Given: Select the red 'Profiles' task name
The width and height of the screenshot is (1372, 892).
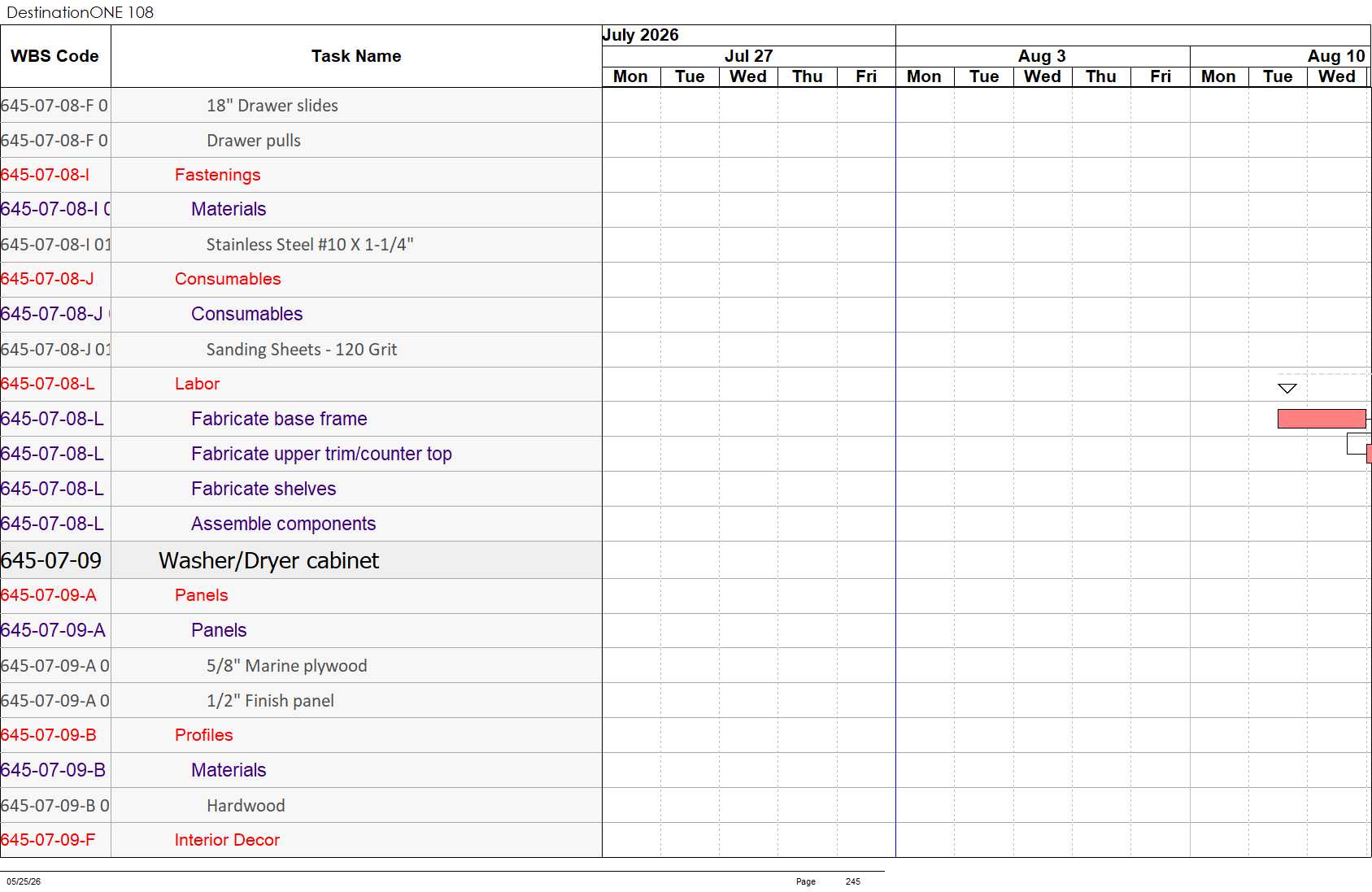Looking at the screenshot, I should 204,735.
